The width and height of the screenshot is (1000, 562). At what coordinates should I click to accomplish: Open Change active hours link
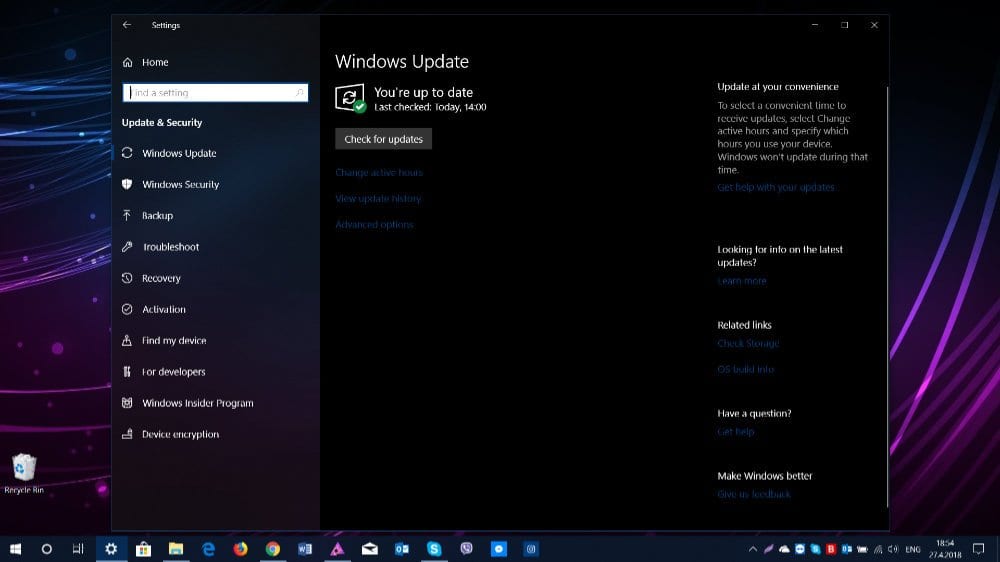[x=379, y=172]
